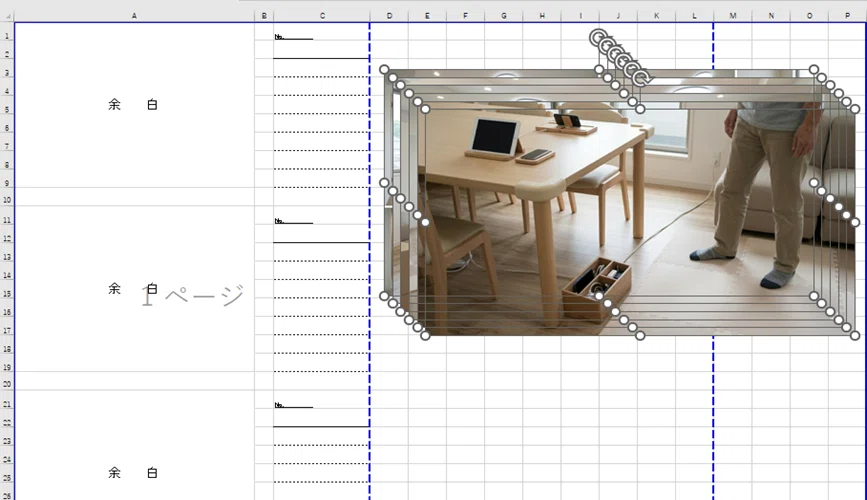Viewport: 867px width, 500px height.
Task: Click the frontmost picture's right-middle sizing handle
Action: pyautogui.click(x=855, y=222)
